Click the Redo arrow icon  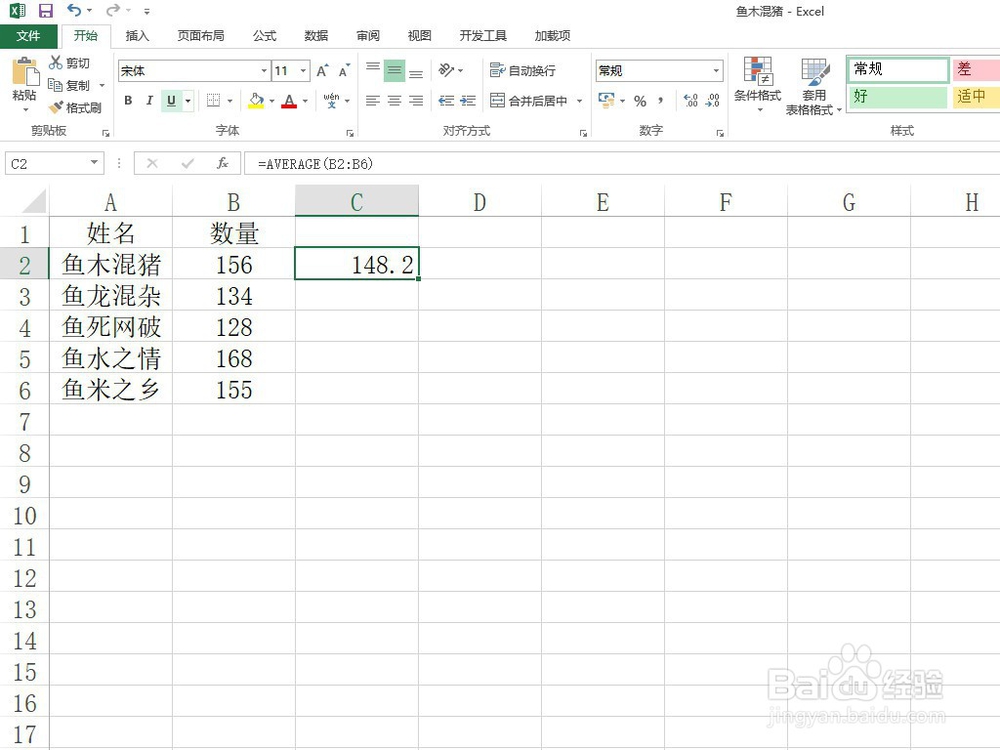click(x=113, y=10)
